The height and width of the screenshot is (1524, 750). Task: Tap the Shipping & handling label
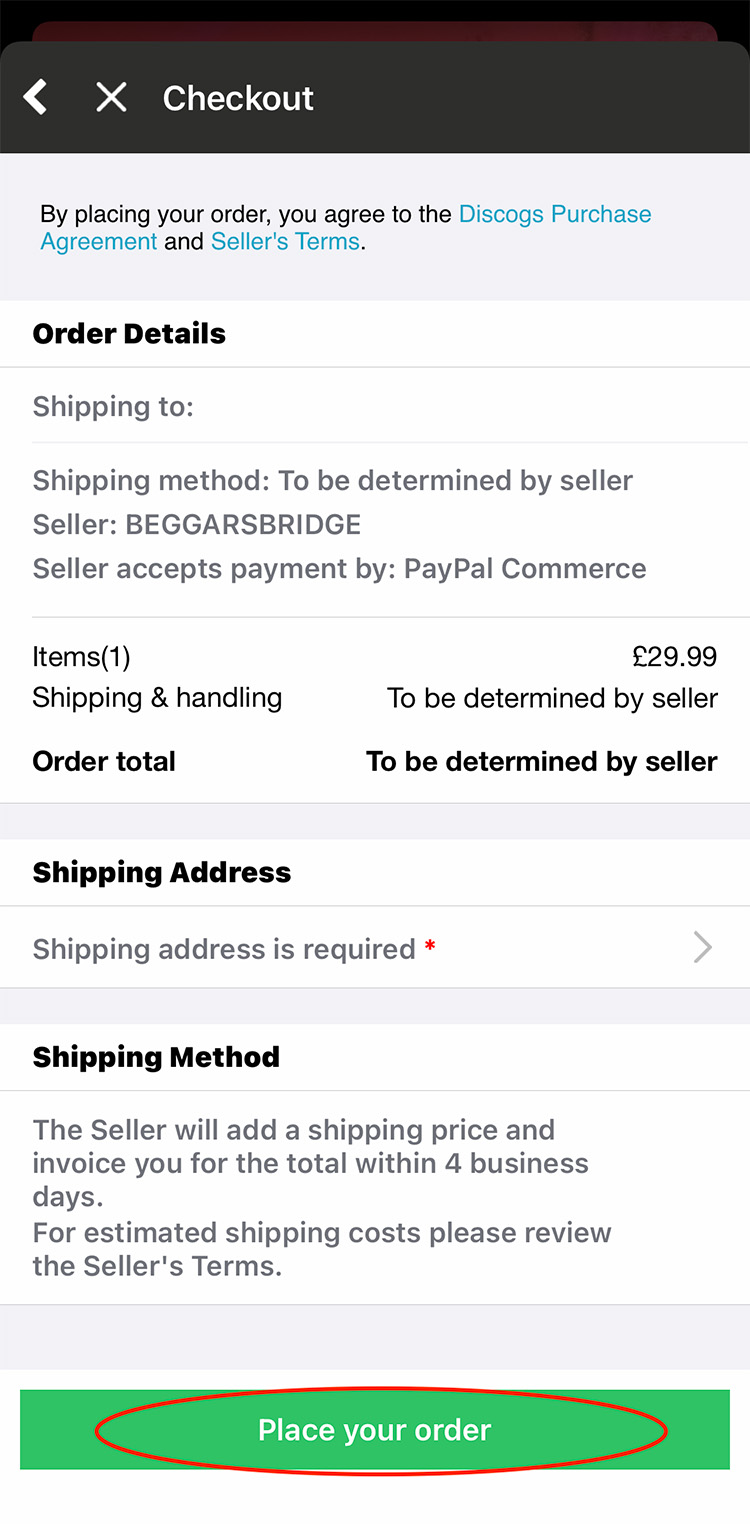[157, 698]
